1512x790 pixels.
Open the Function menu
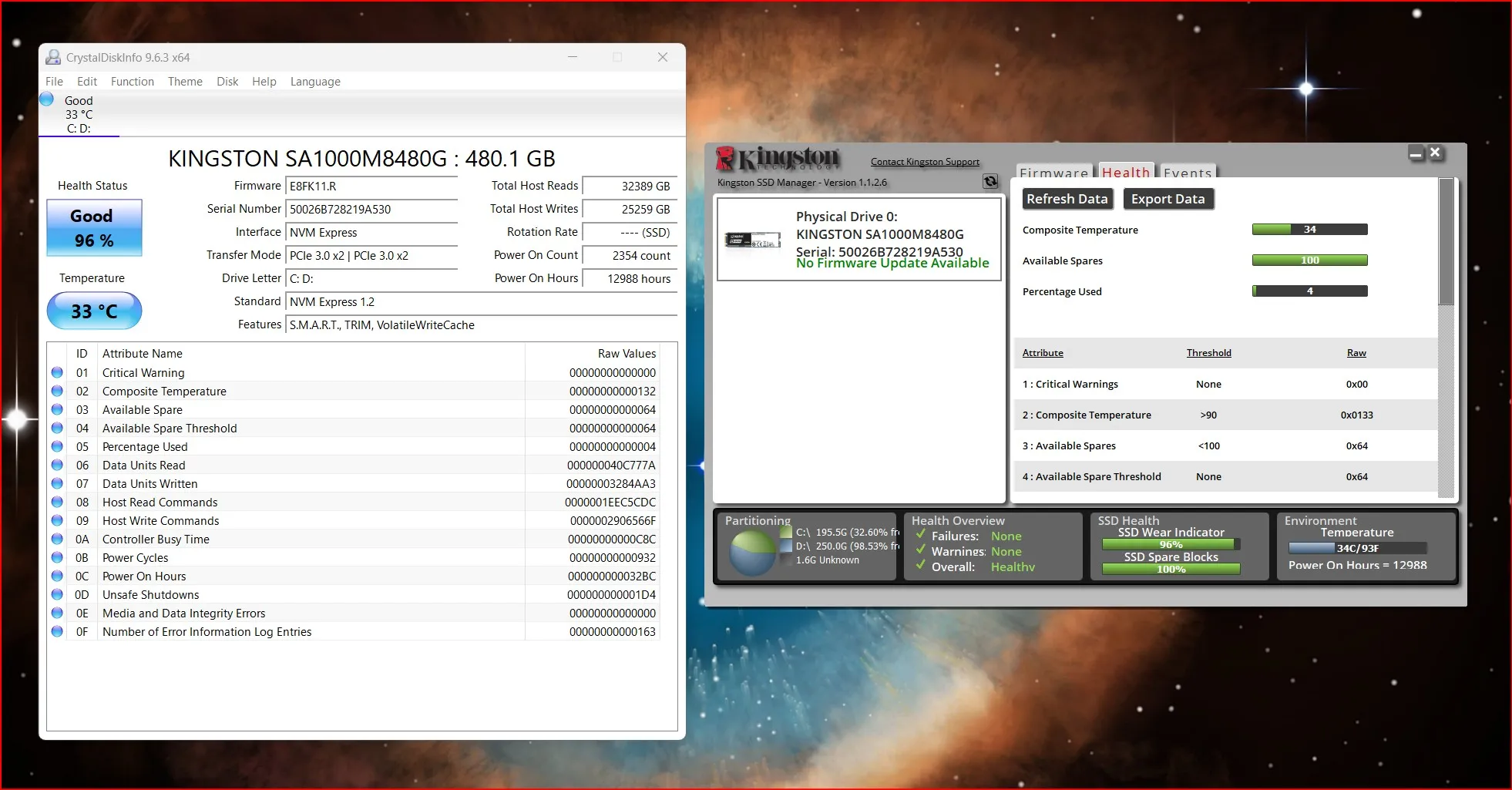pyautogui.click(x=132, y=82)
